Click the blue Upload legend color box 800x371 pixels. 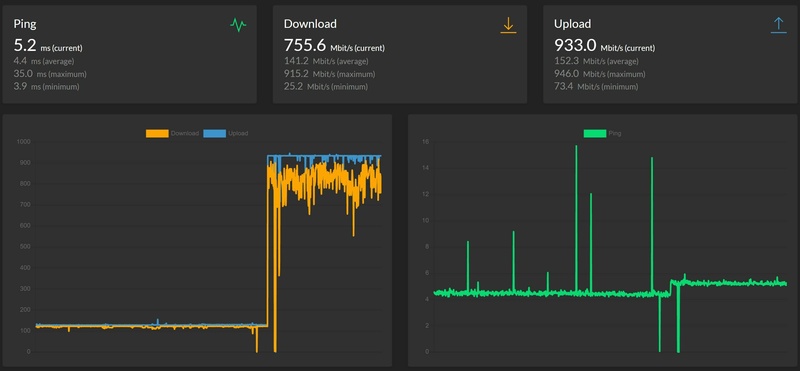(x=215, y=133)
